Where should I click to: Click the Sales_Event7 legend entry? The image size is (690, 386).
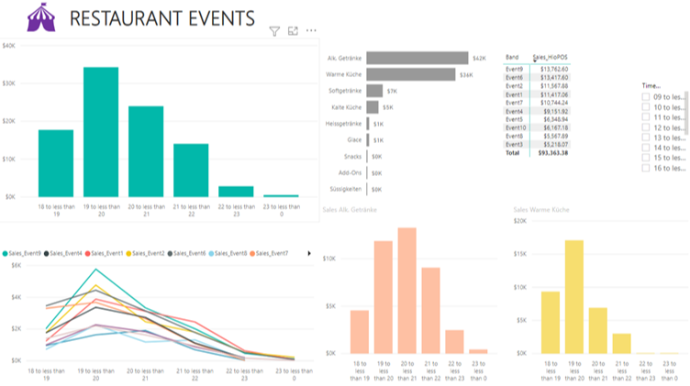[x=269, y=254]
